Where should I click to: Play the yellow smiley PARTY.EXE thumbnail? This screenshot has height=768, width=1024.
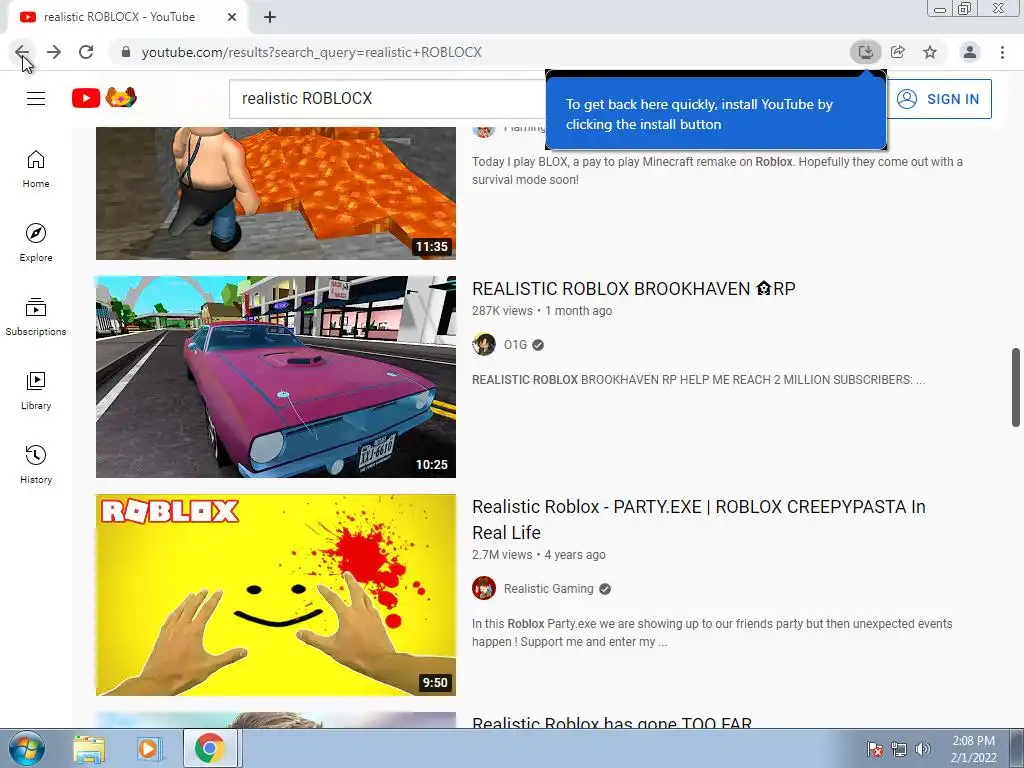pyautogui.click(x=276, y=595)
